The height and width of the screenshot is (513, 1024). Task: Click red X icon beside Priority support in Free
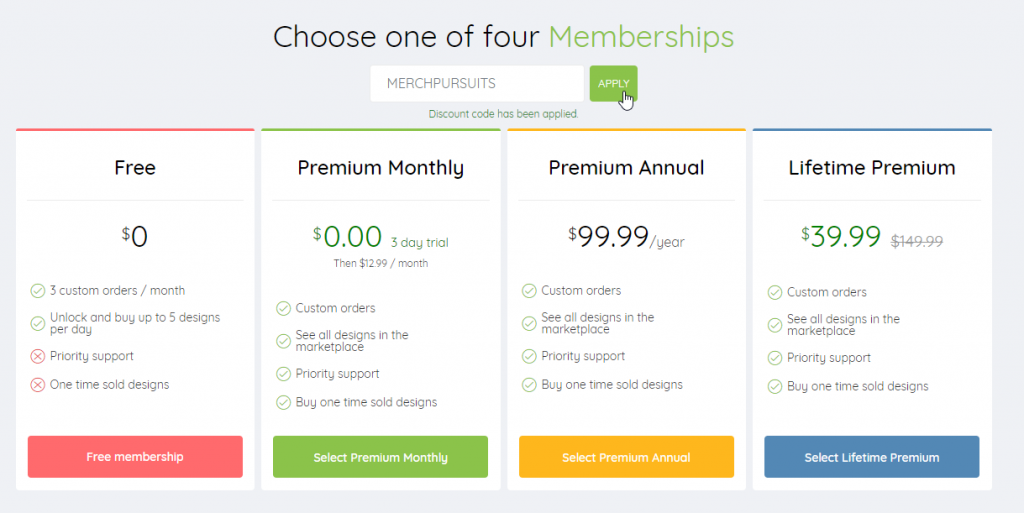point(38,356)
